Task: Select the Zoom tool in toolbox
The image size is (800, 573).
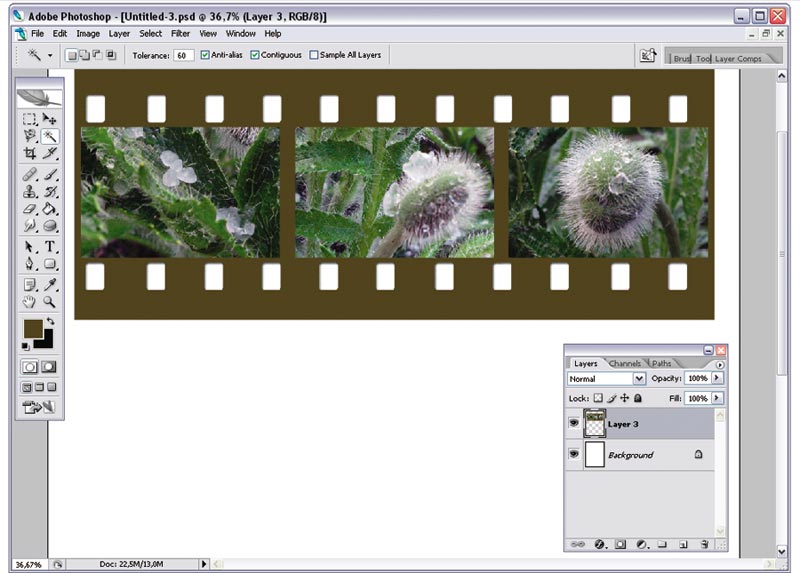Action: (x=49, y=302)
